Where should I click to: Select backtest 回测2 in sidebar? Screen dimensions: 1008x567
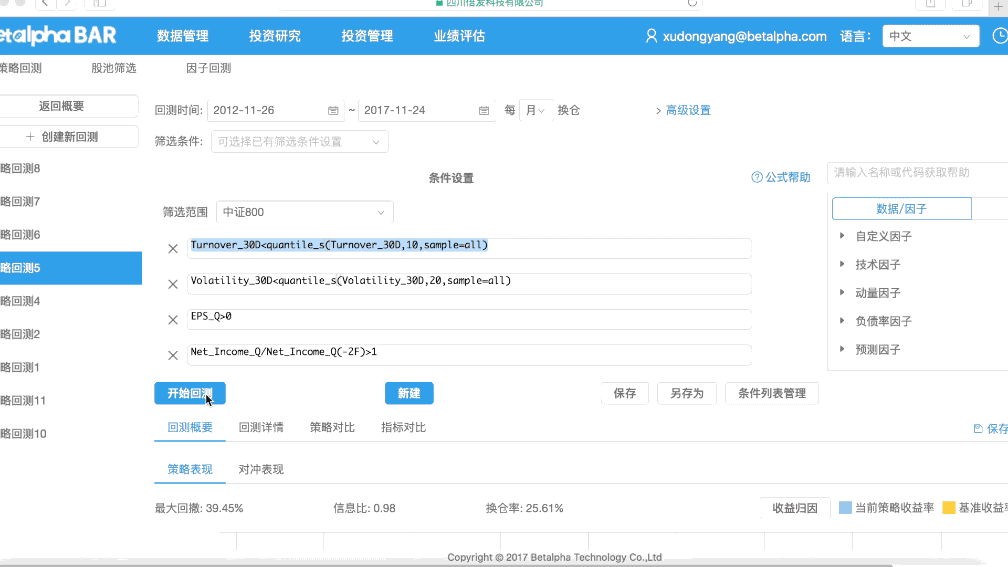point(71,334)
